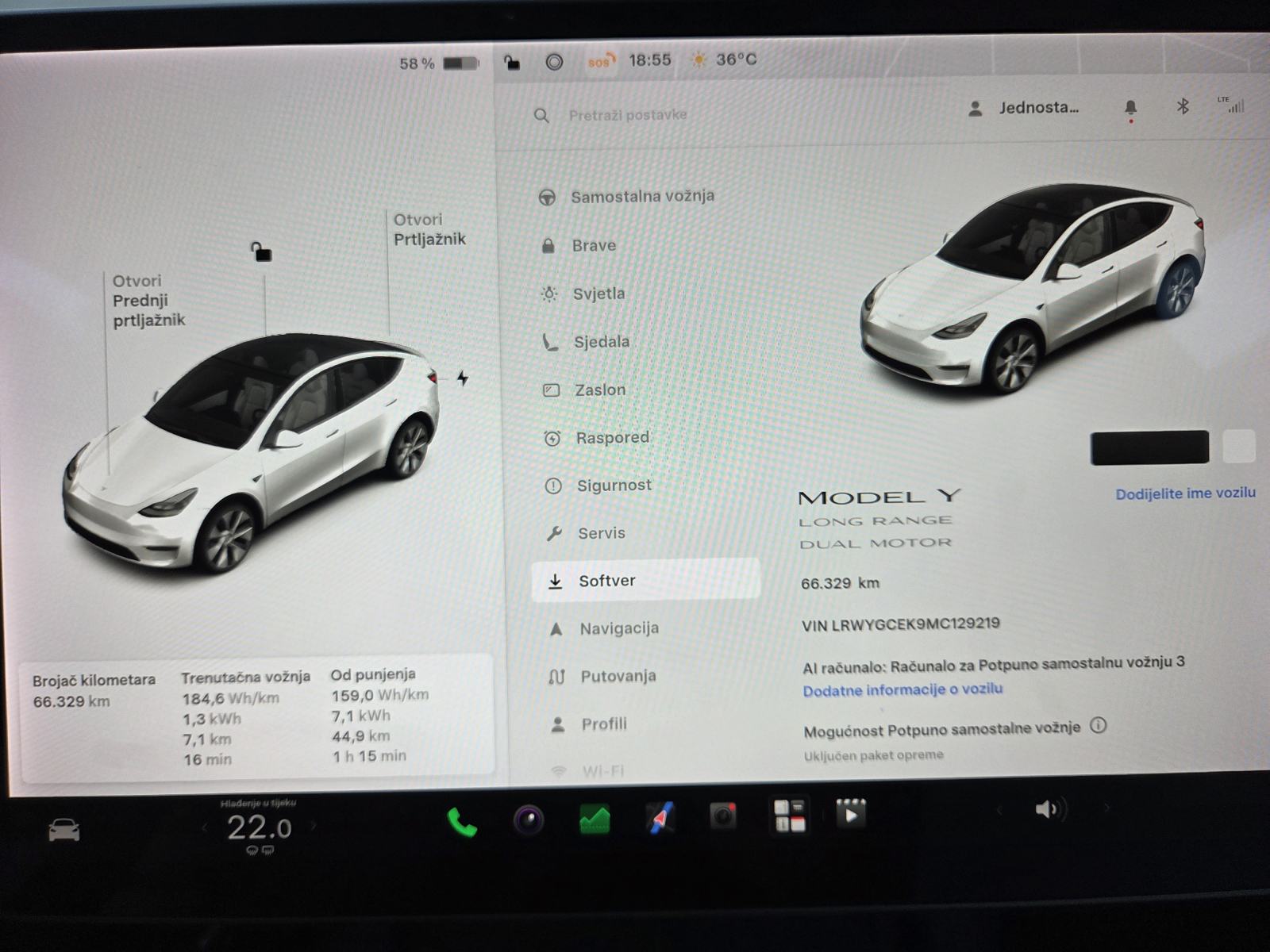The image size is (1270, 952).
Task: Open vehicle controls via car icon
Action: pyautogui.click(x=64, y=831)
